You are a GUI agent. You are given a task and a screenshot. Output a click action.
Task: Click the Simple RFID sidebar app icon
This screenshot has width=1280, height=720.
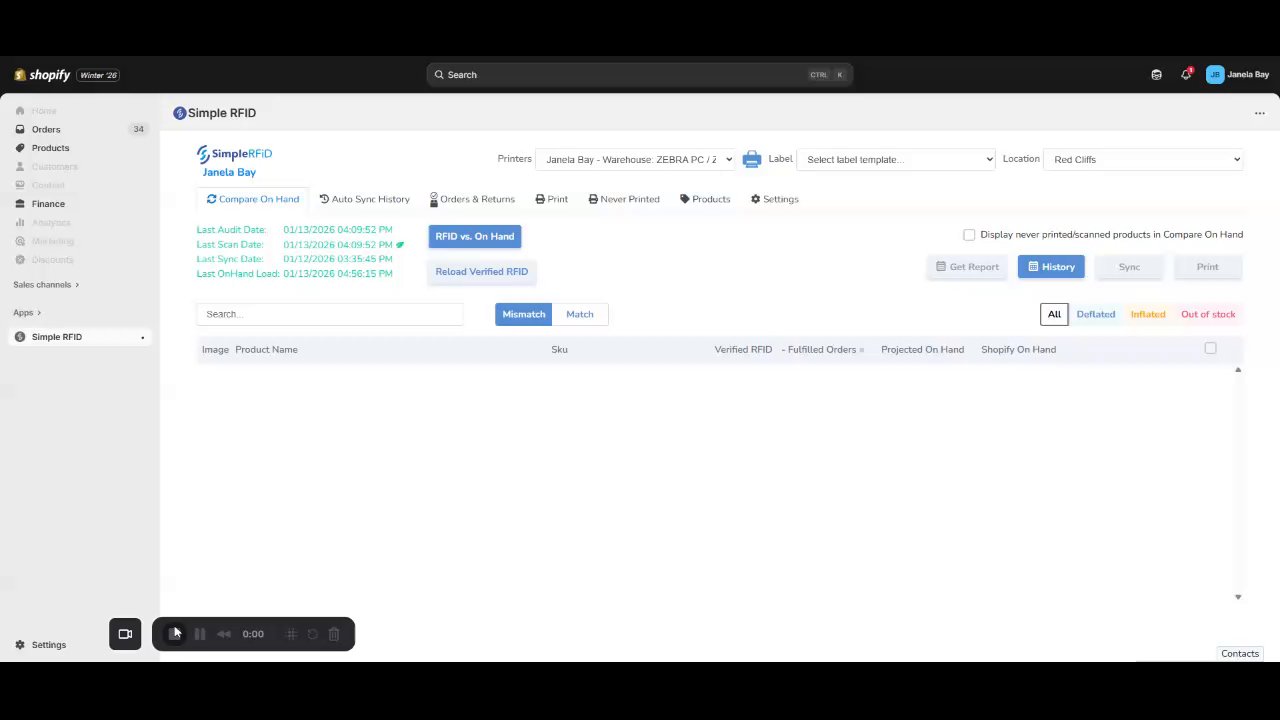point(20,337)
